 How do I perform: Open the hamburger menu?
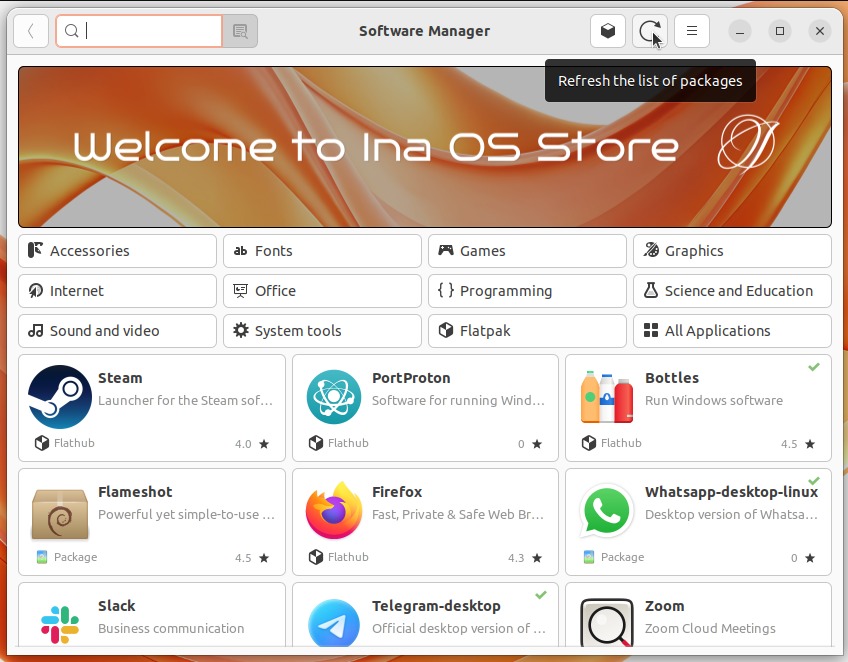(692, 31)
